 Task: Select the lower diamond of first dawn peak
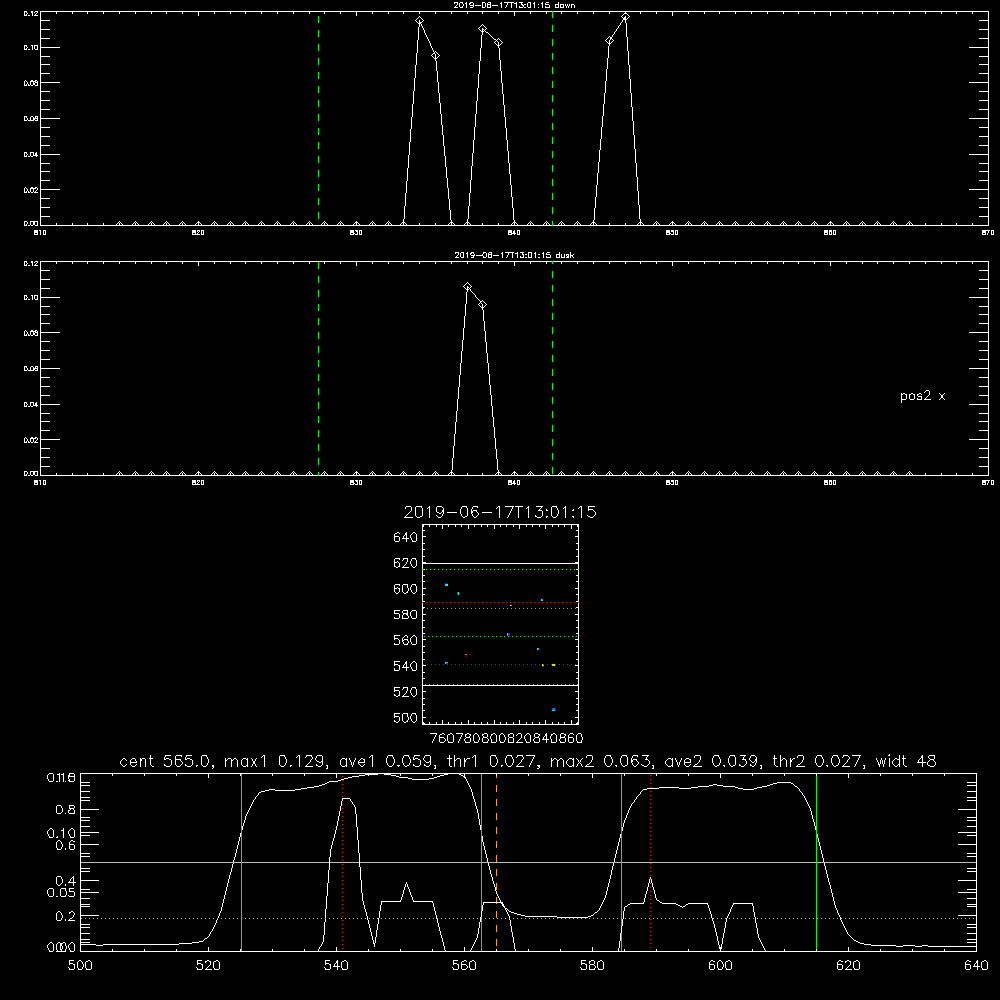click(x=436, y=56)
